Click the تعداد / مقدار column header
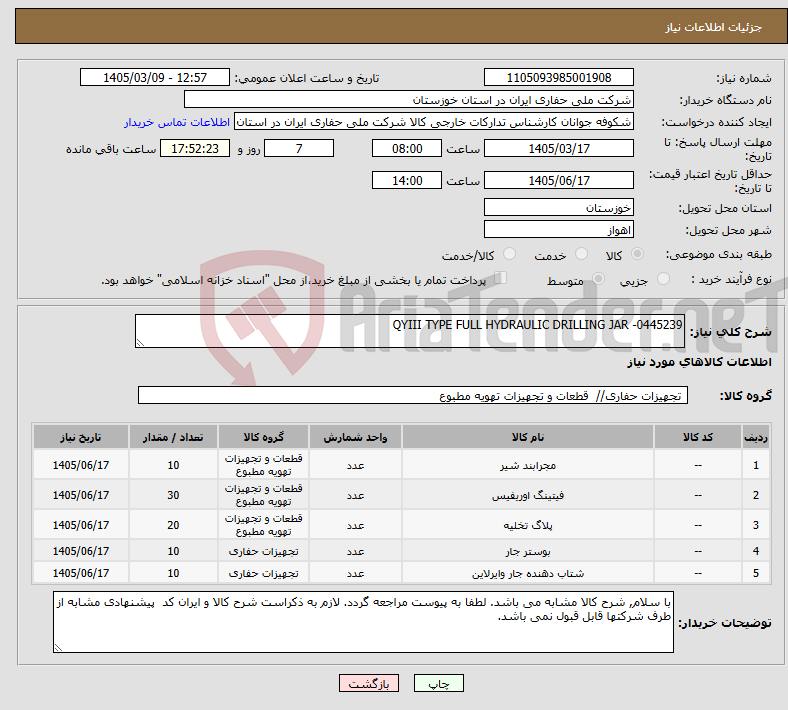The width and height of the screenshot is (788, 710). click(x=173, y=437)
